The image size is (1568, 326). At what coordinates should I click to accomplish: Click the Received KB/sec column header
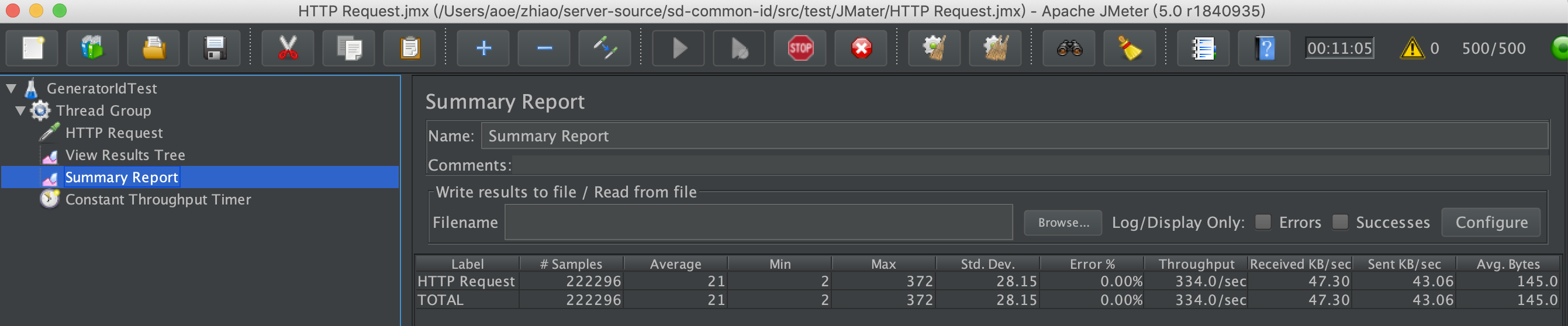1300,264
